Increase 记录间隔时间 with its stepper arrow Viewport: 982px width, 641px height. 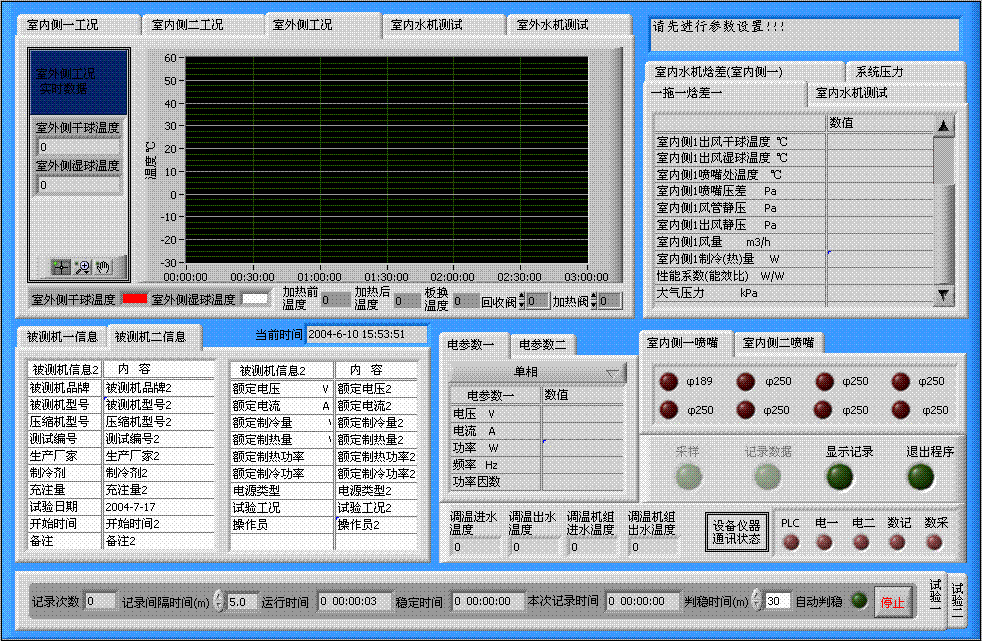point(219,594)
